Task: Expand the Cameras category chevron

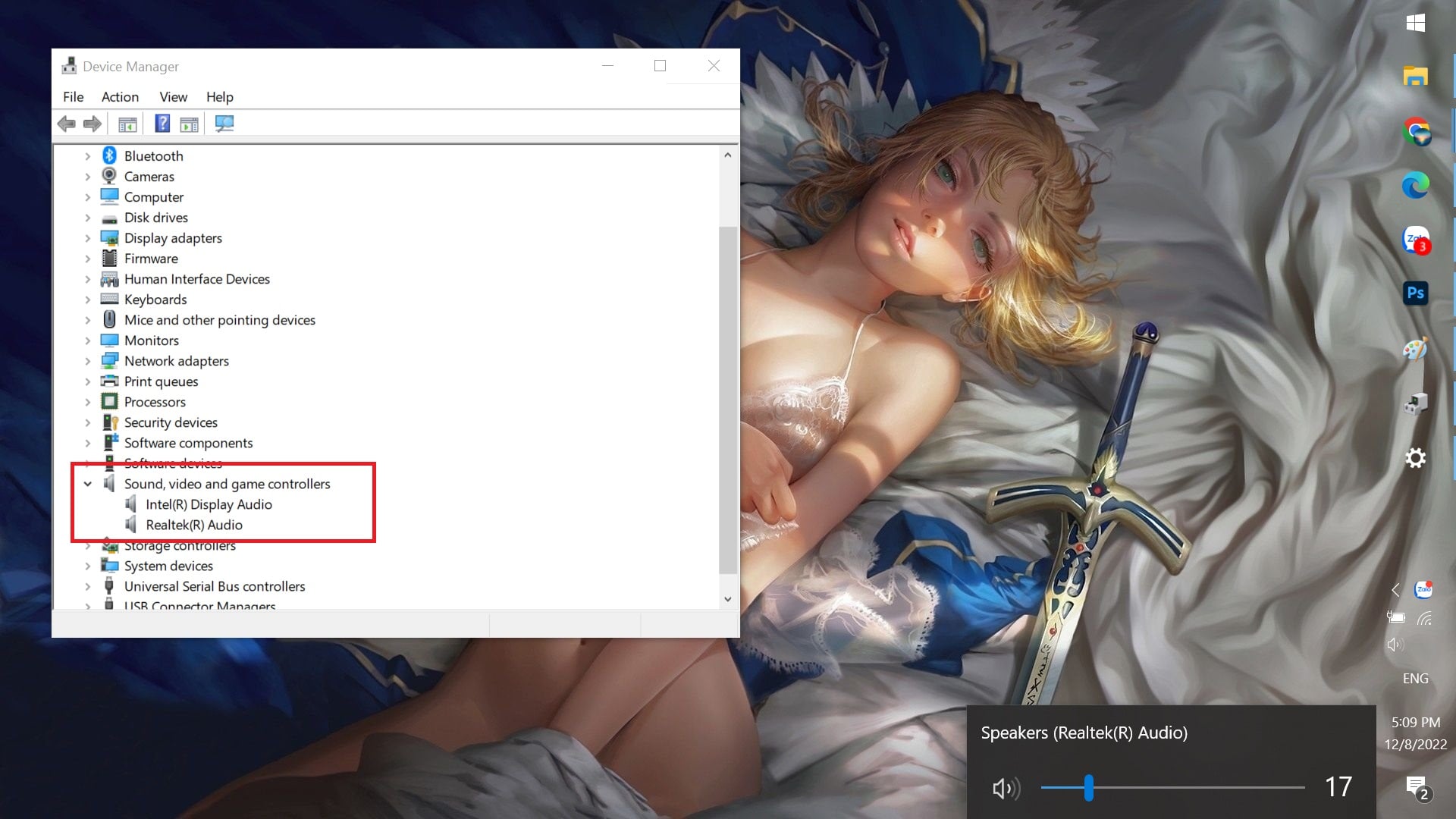Action: (x=88, y=177)
